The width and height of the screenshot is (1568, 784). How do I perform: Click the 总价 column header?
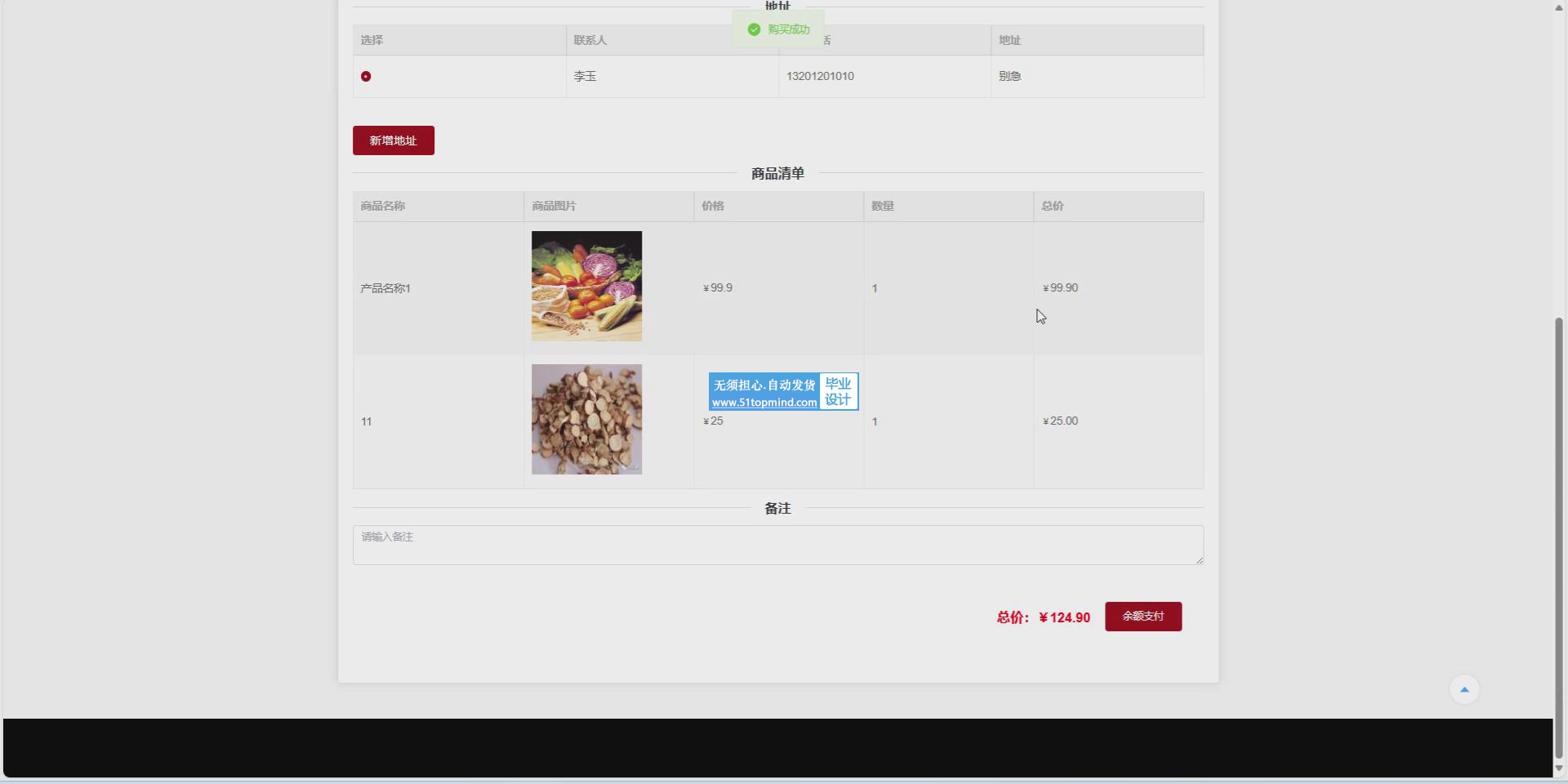[x=1052, y=207]
